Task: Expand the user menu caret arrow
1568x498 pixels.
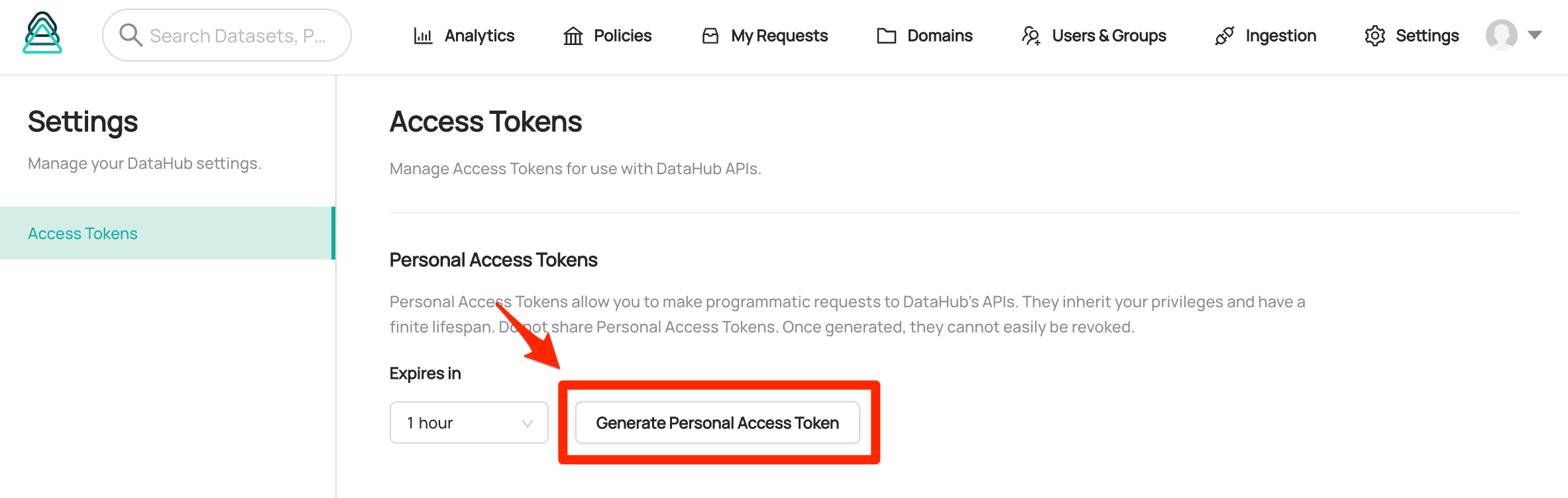Action: pos(1535,35)
